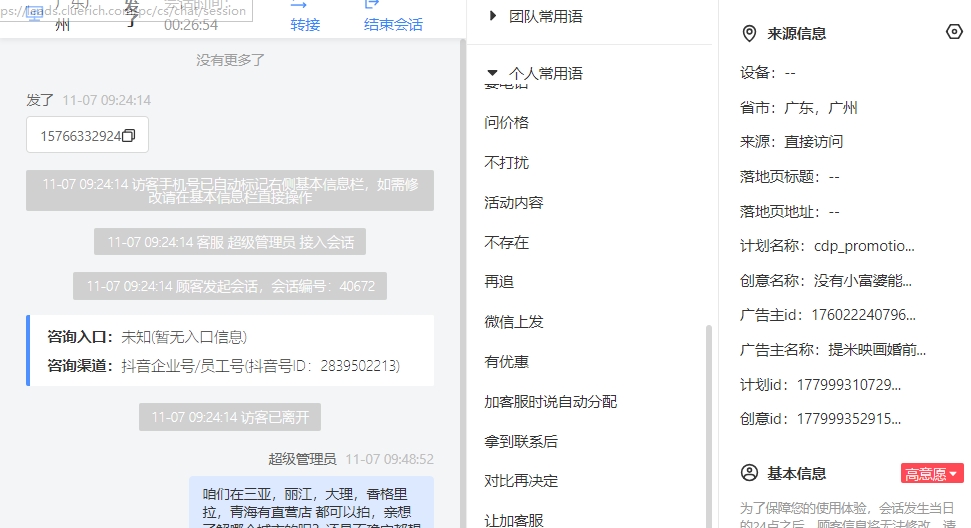Click the 落地页地址 row
The image size is (971, 528).
click(790, 212)
